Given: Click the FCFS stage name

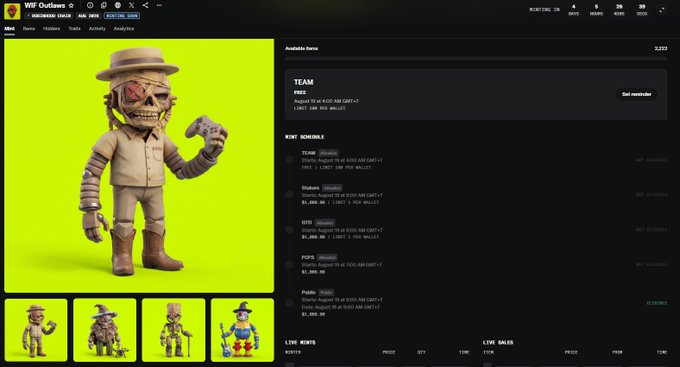Looking at the screenshot, I should [308, 257].
